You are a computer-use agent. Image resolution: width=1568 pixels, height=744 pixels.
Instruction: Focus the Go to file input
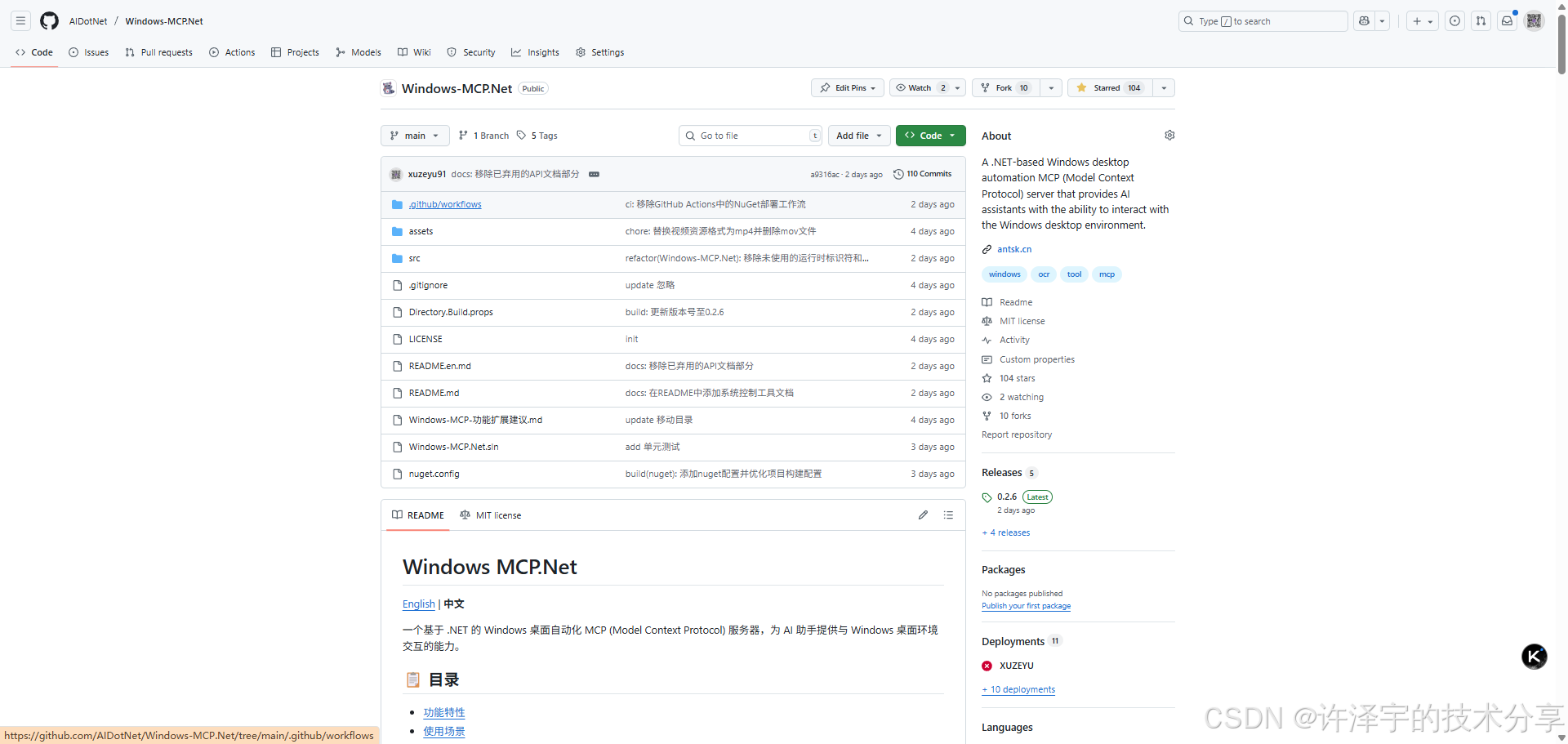(x=751, y=136)
